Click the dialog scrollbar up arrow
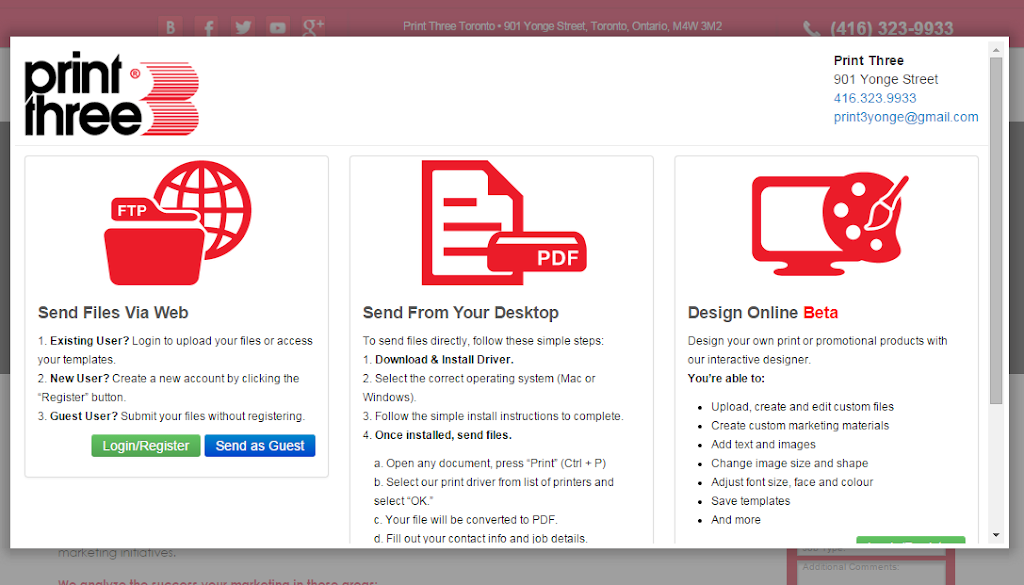This screenshot has width=1024, height=585. (x=996, y=50)
